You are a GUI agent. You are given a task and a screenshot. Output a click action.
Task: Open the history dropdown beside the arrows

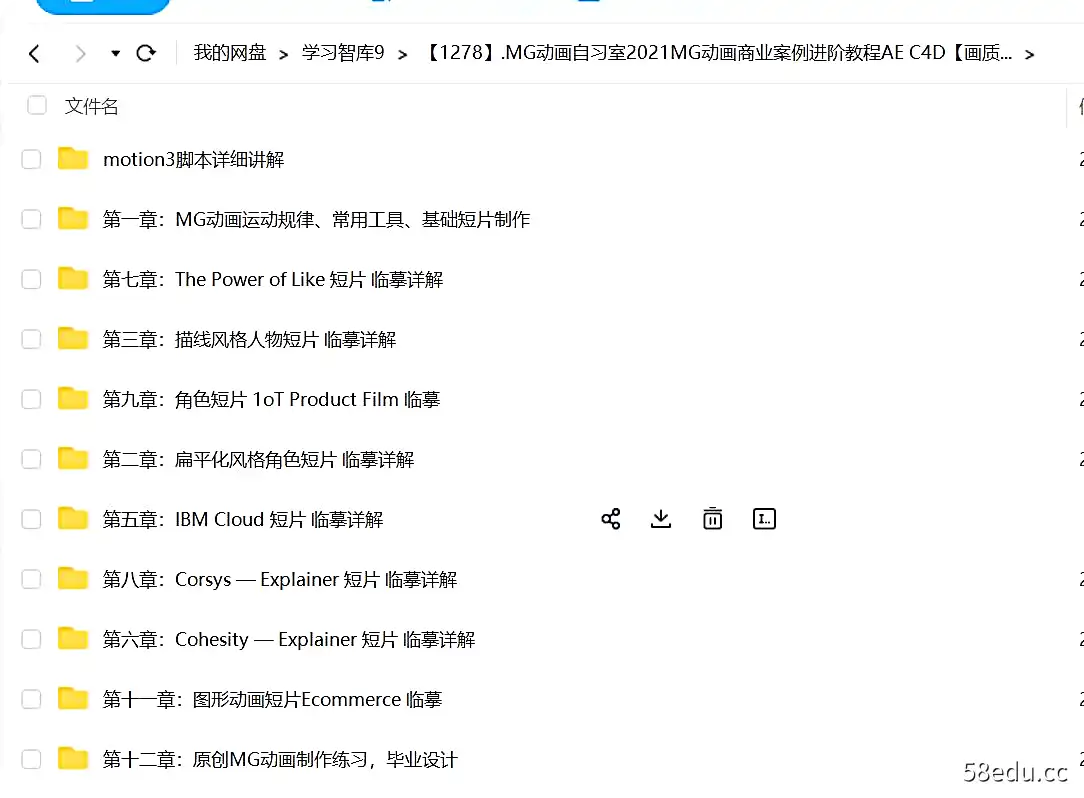point(114,52)
